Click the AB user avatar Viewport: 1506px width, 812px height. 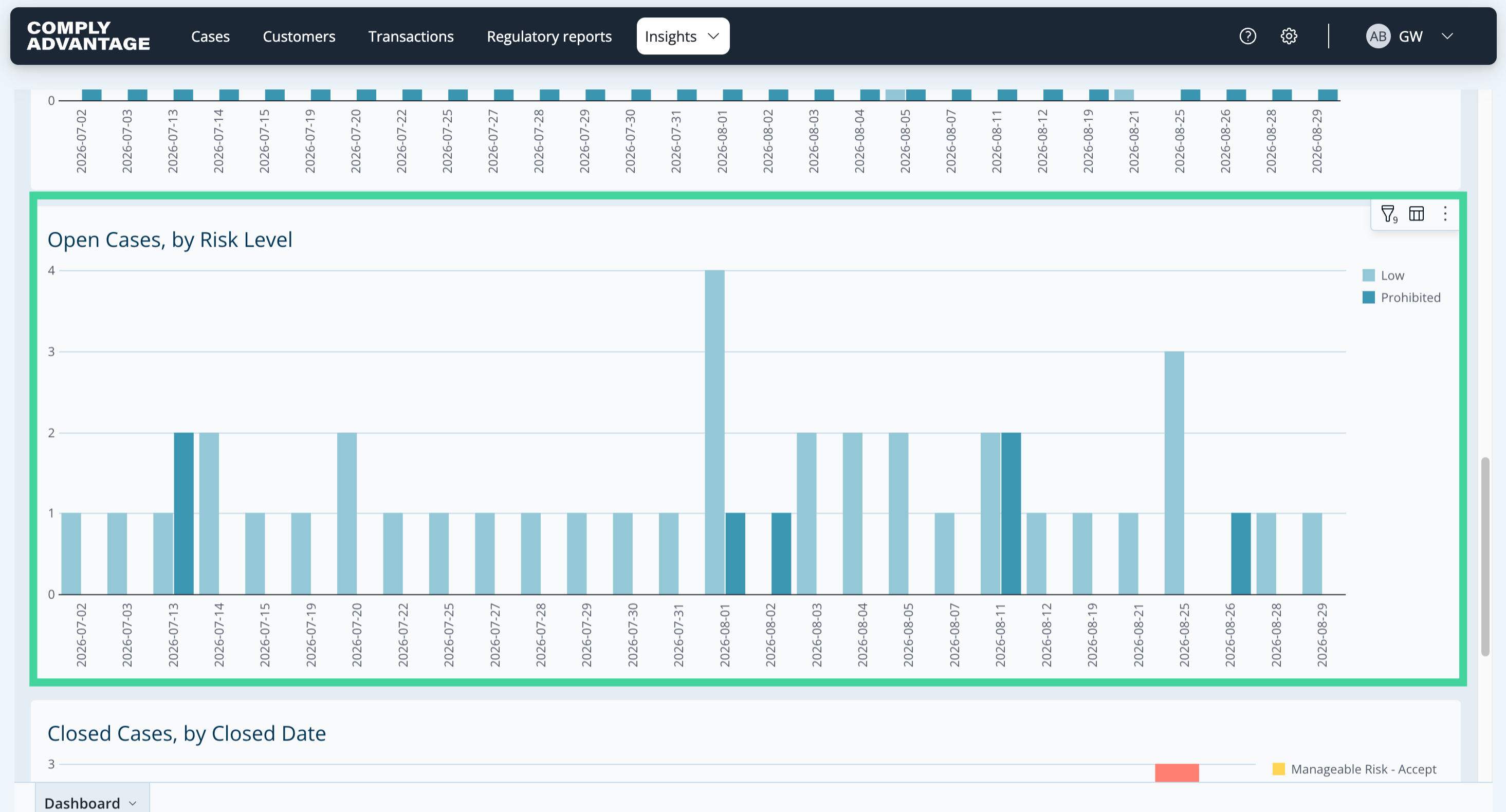(x=1378, y=36)
